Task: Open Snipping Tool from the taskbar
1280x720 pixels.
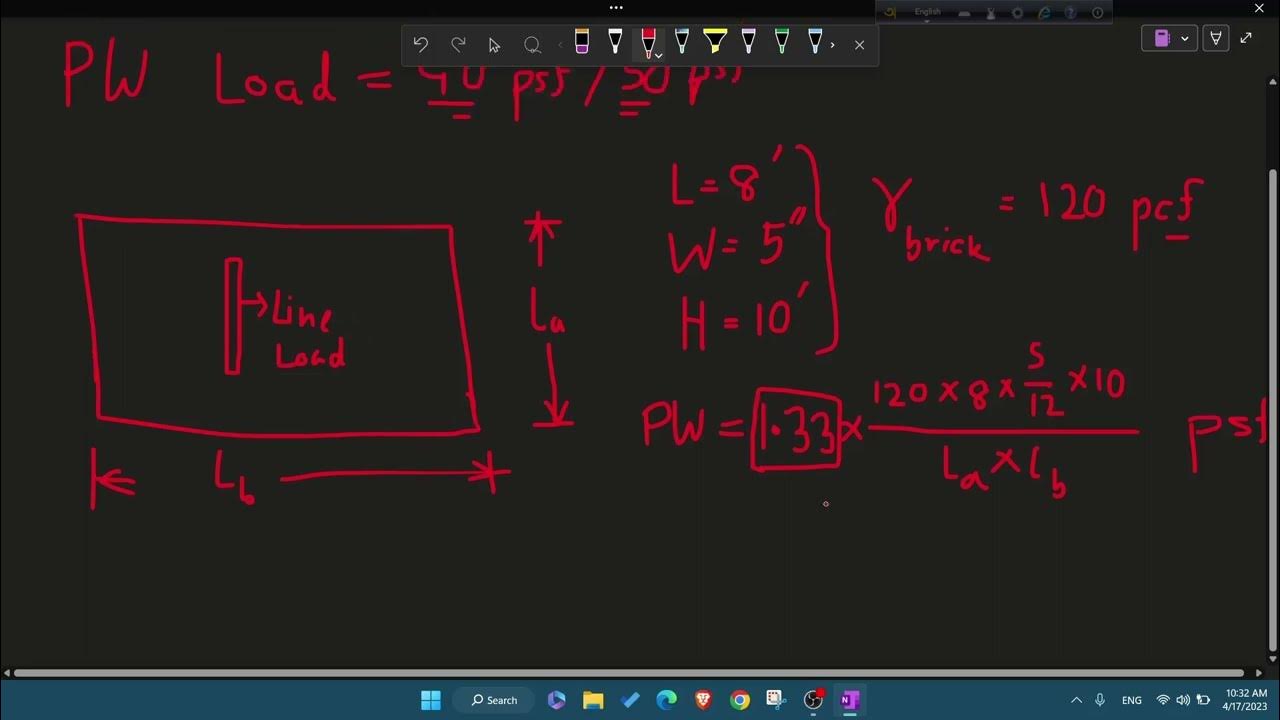Action: point(776,700)
